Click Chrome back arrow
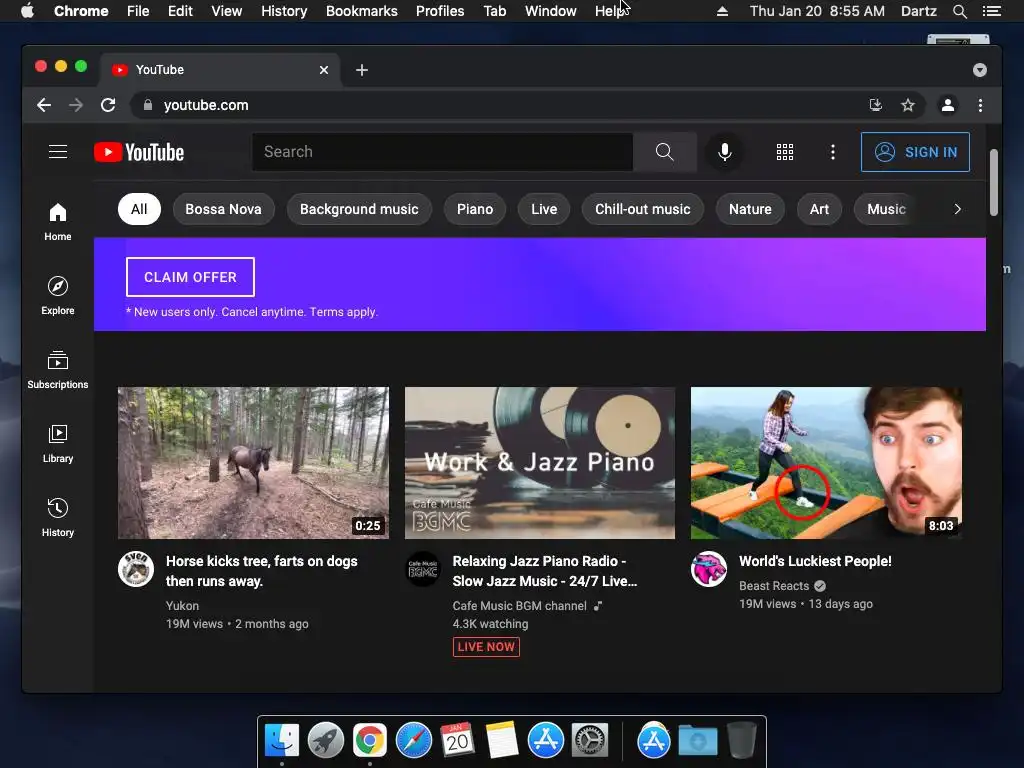Viewport: 1024px width, 768px height. [44, 105]
